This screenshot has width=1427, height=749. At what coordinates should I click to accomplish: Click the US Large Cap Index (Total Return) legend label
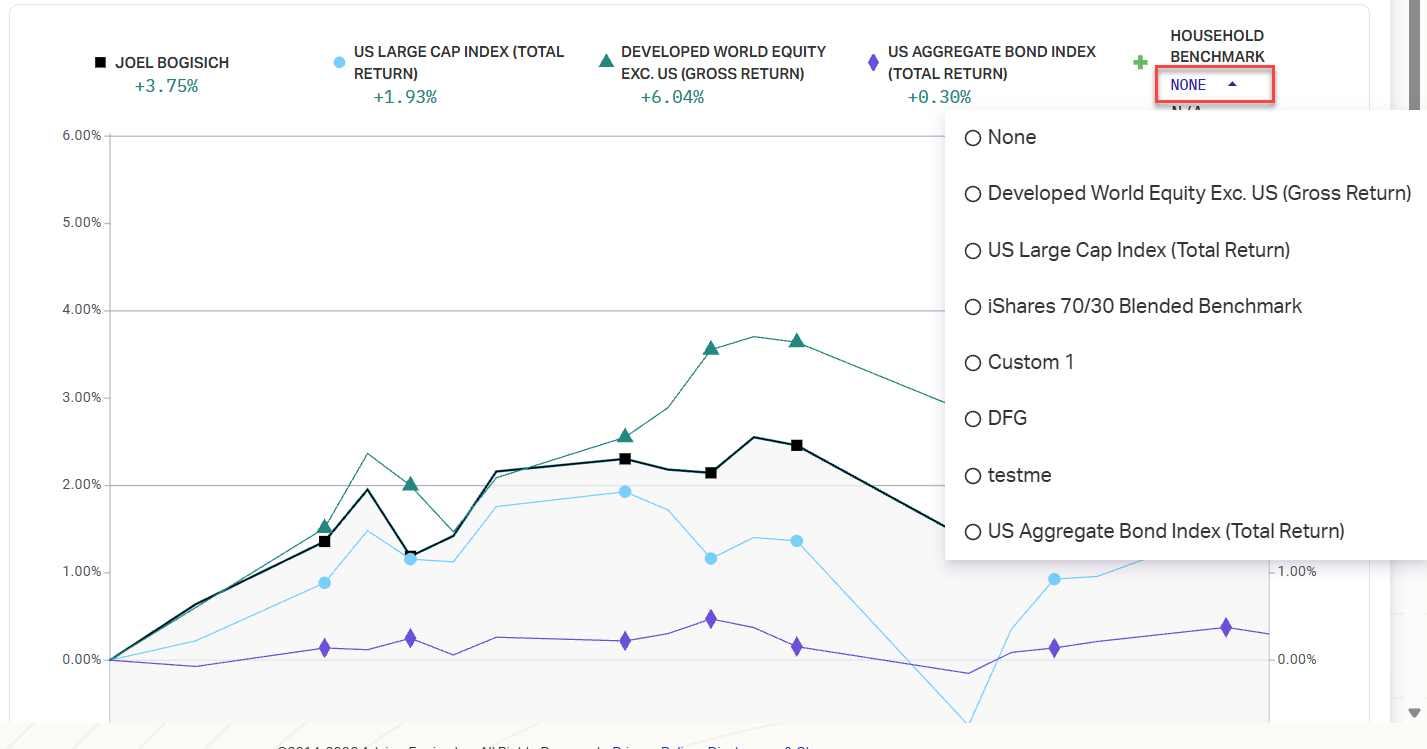click(x=459, y=62)
